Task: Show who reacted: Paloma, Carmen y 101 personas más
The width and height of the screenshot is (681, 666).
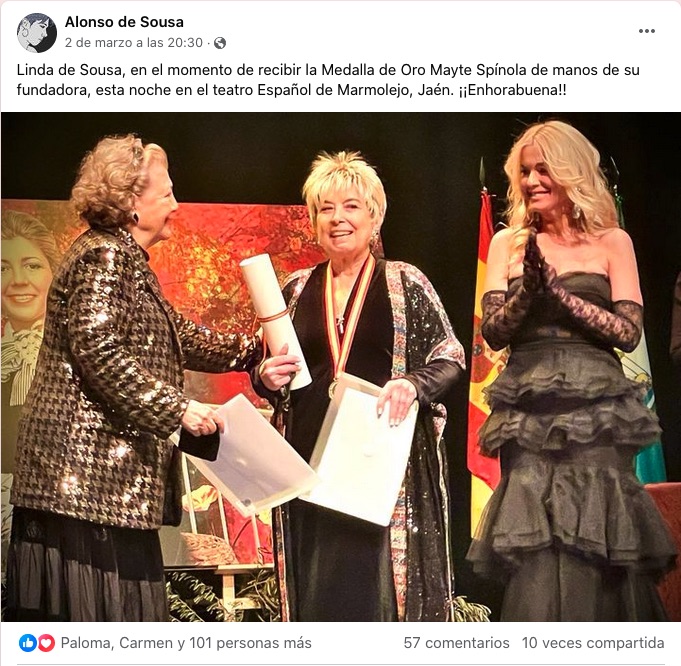Action: (186, 643)
